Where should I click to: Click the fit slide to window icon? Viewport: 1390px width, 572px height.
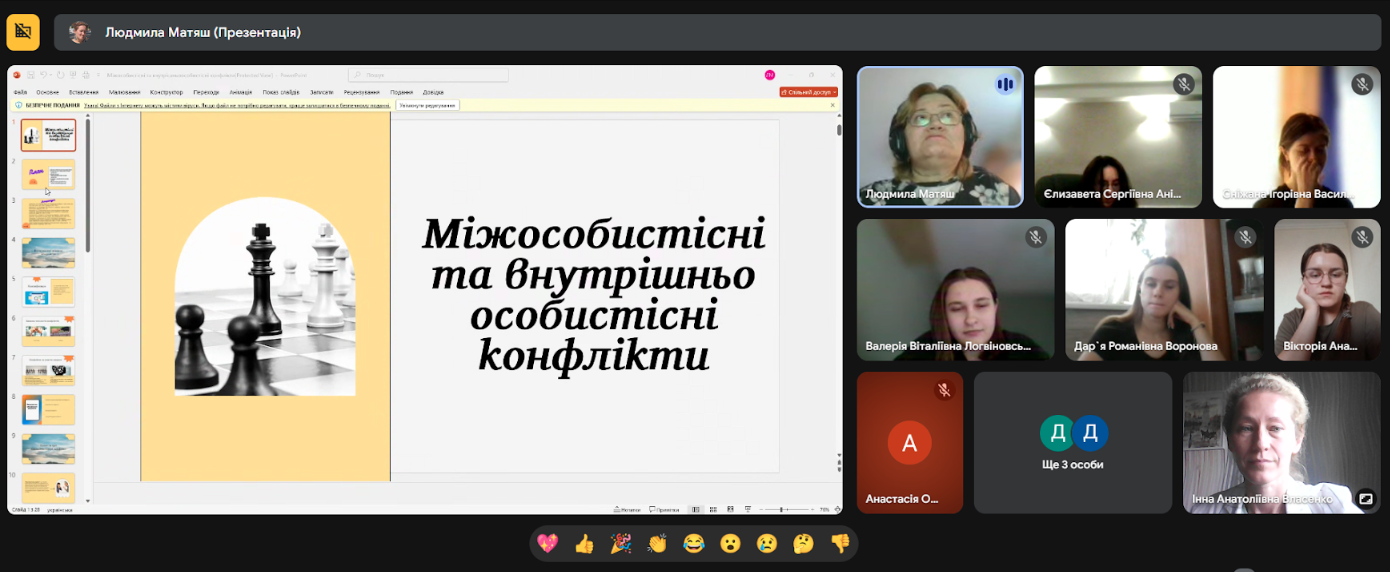point(837,509)
